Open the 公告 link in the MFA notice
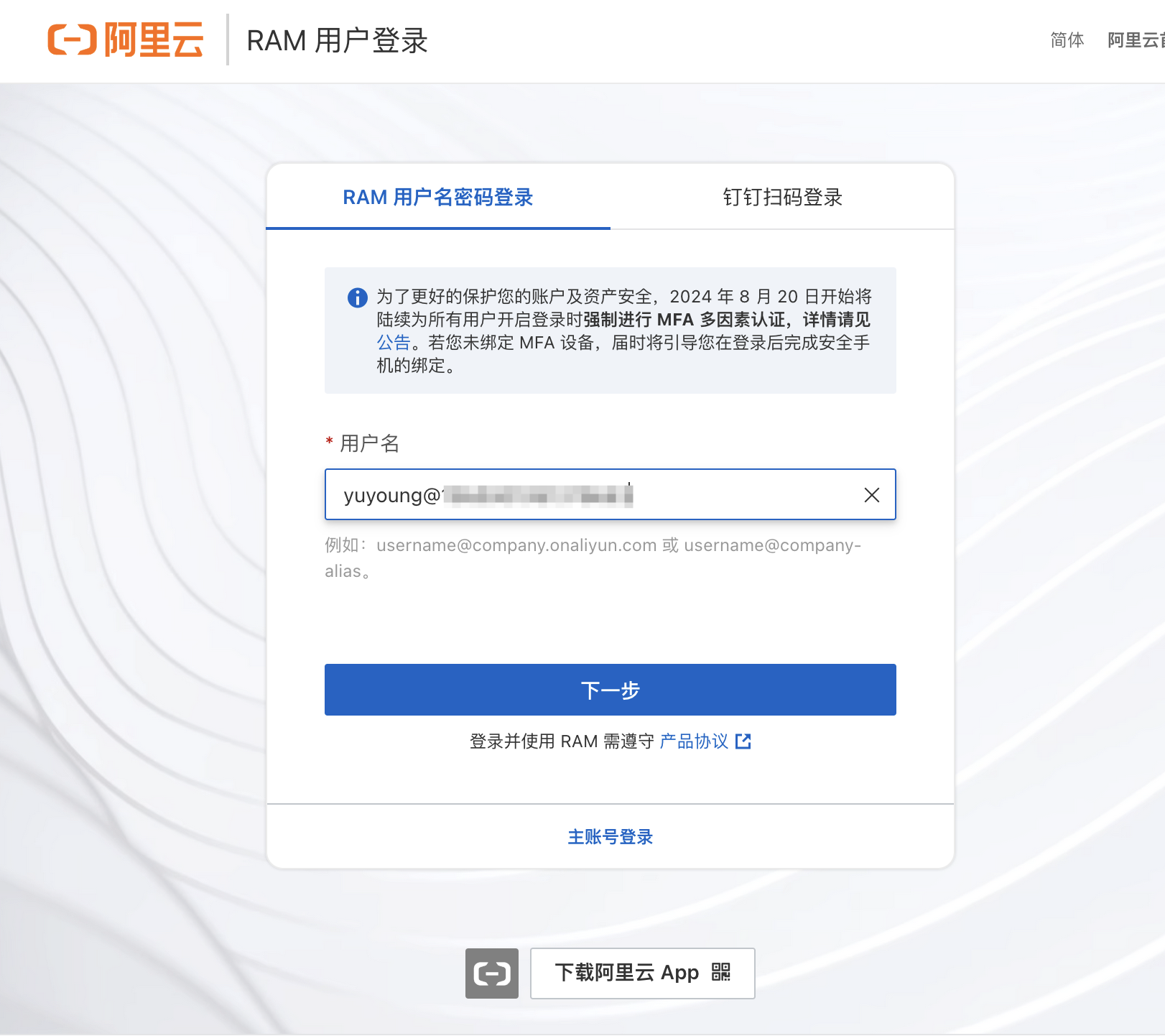 coord(394,343)
